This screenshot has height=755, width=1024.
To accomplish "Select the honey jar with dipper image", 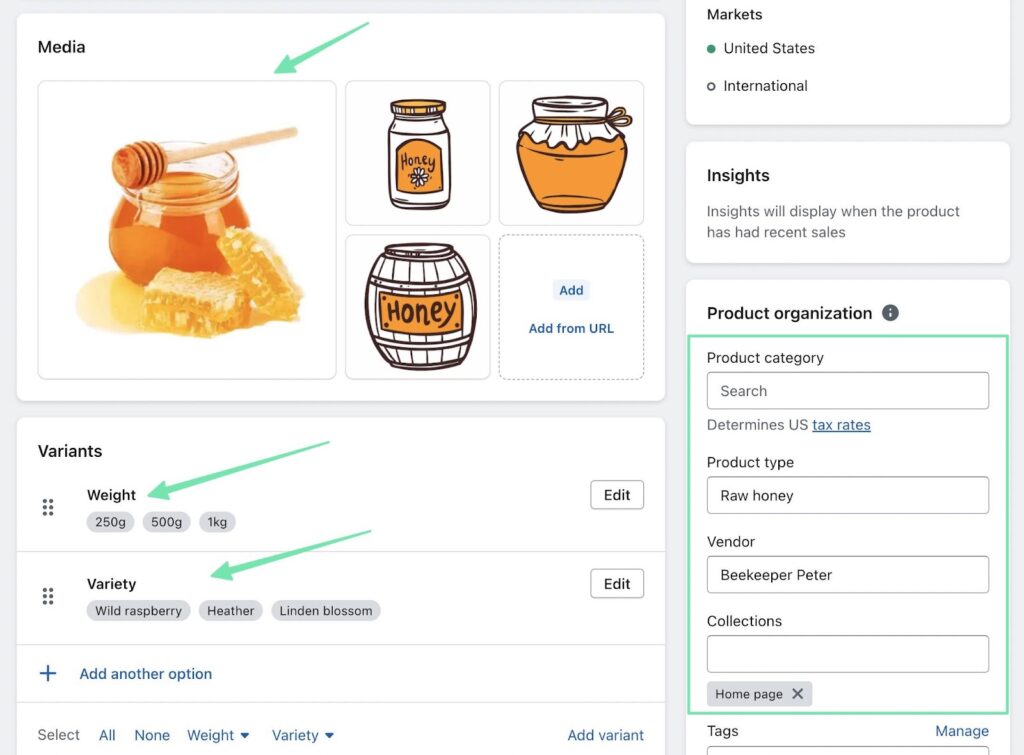I will 187,230.
